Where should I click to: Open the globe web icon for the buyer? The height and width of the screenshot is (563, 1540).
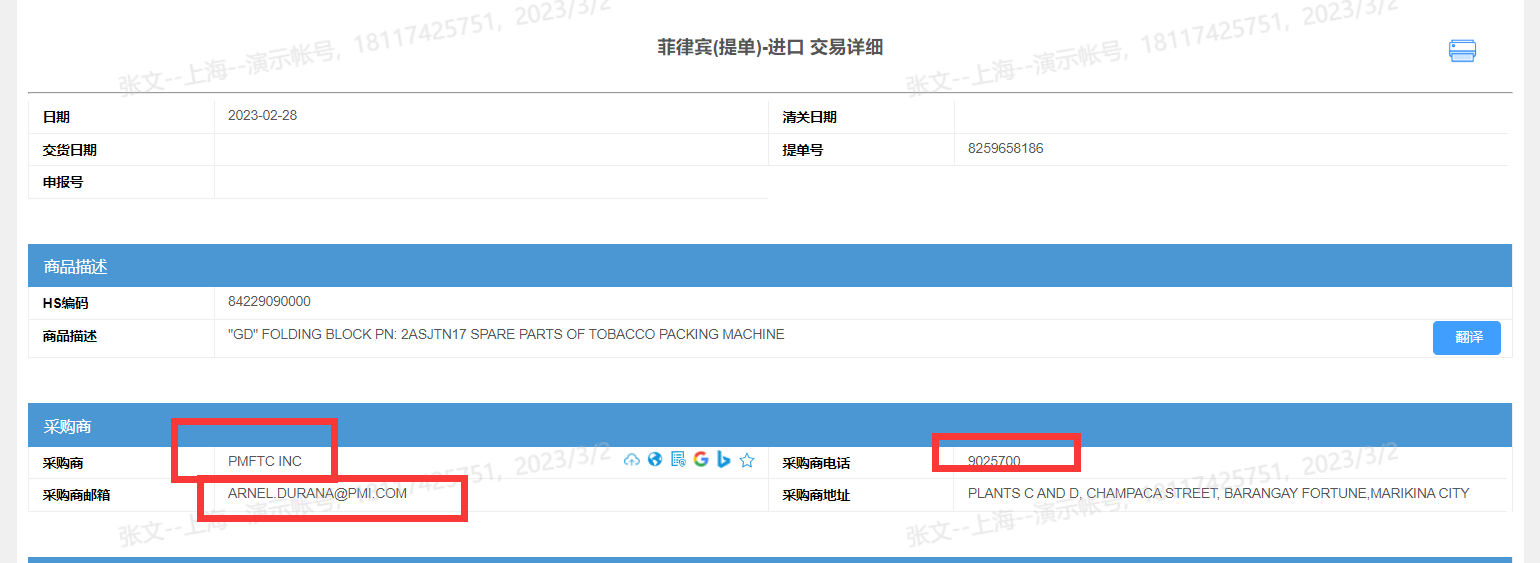pyautogui.click(x=655, y=460)
